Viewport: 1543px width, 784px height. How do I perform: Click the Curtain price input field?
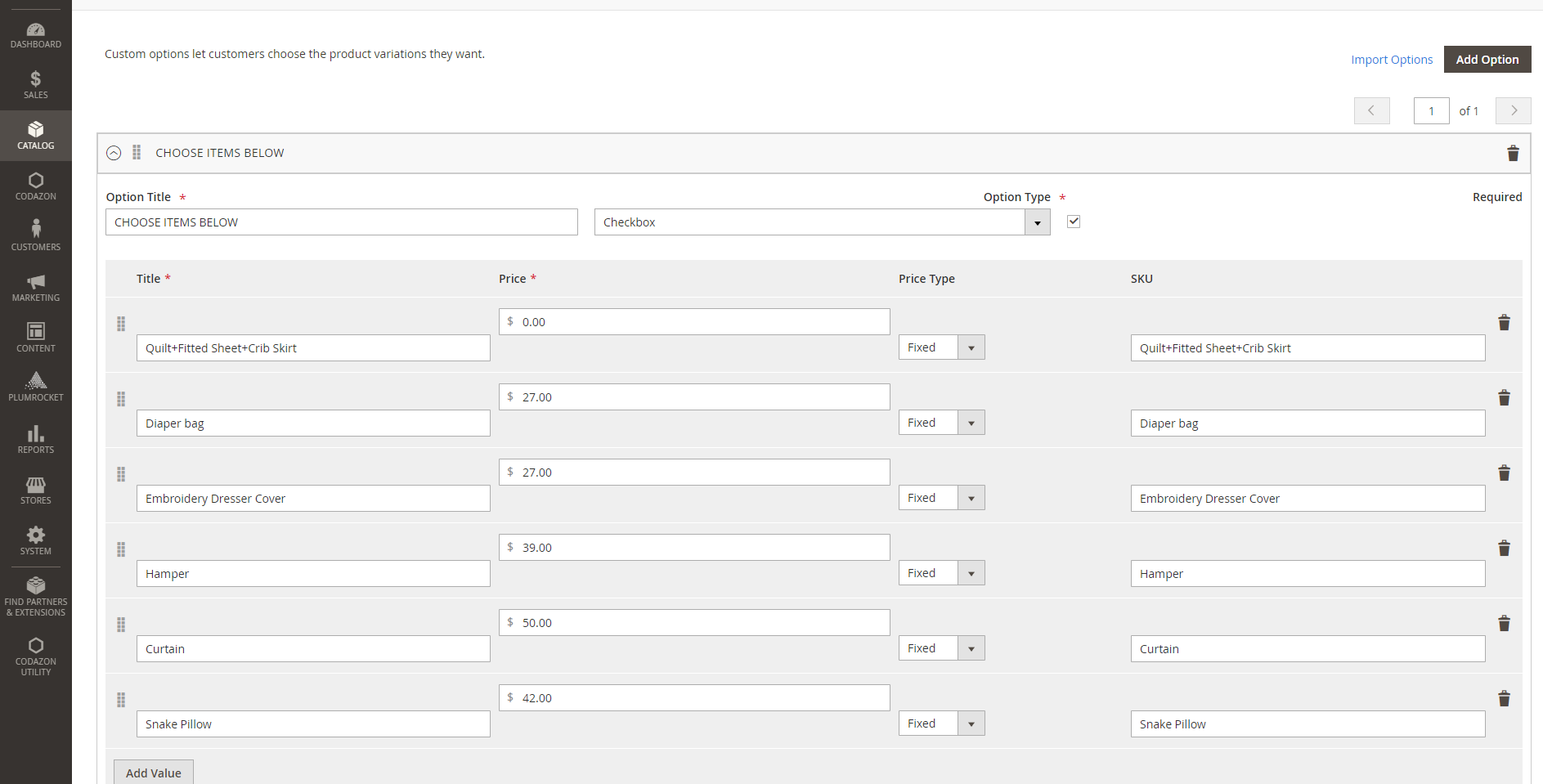[x=694, y=622]
